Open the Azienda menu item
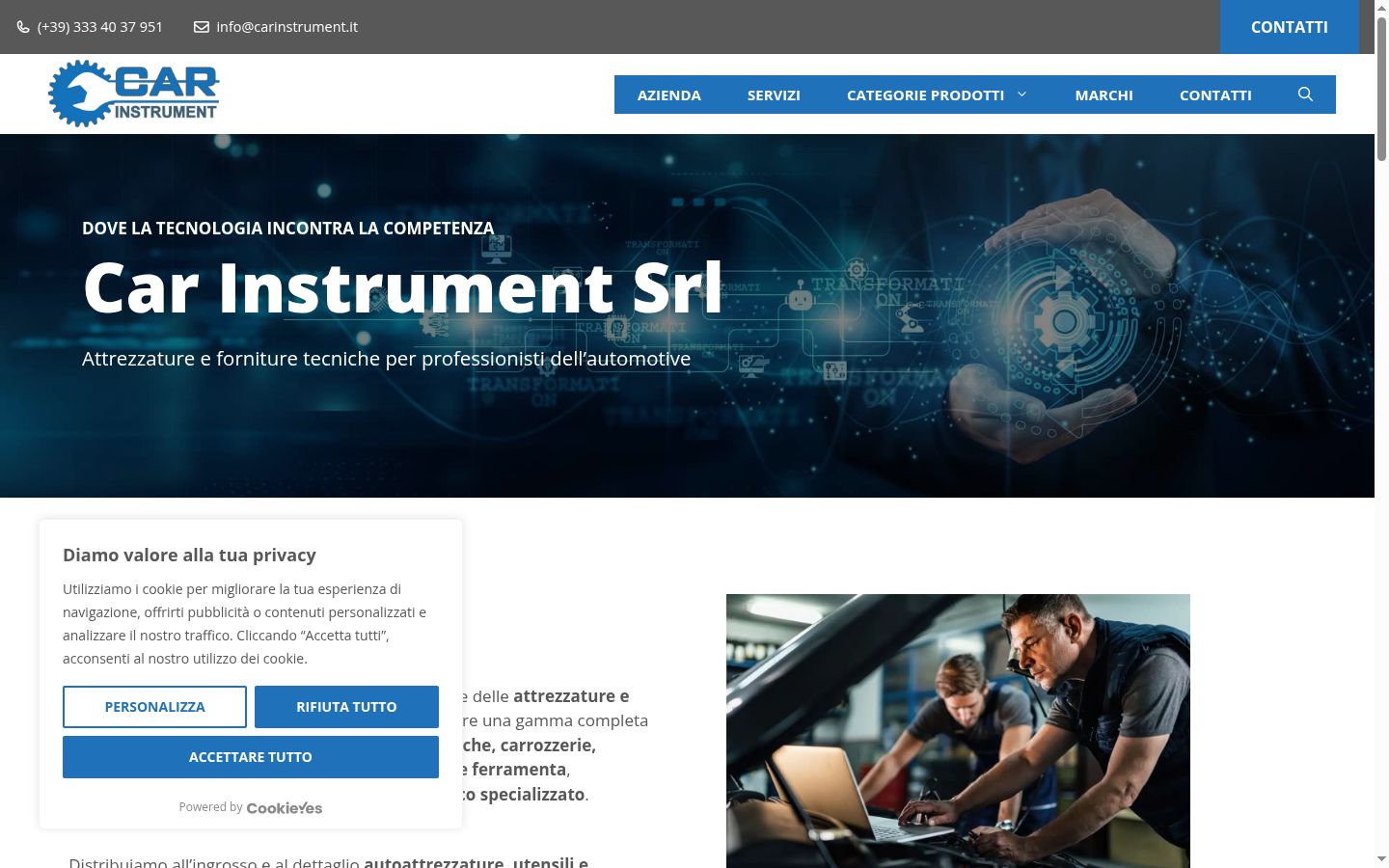The height and width of the screenshot is (868, 1389). (669, 95)
